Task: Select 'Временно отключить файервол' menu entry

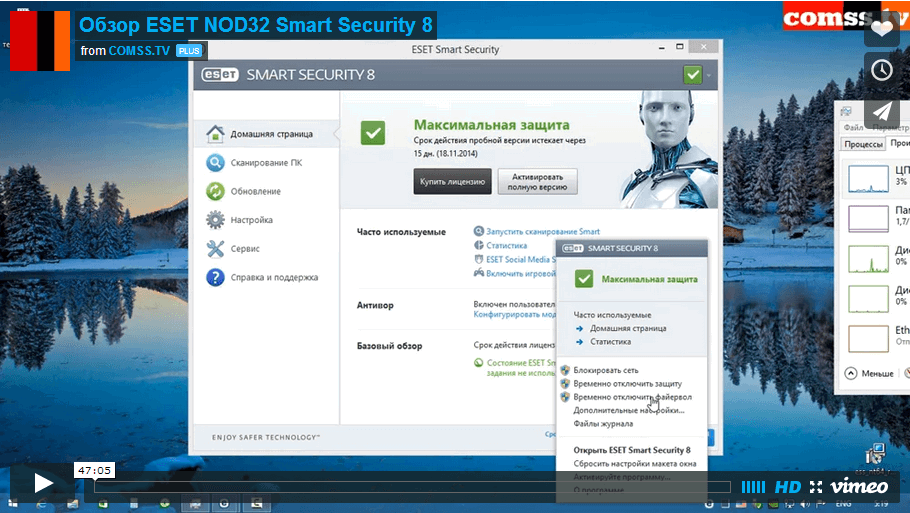Action: click(x=631, y=397)
